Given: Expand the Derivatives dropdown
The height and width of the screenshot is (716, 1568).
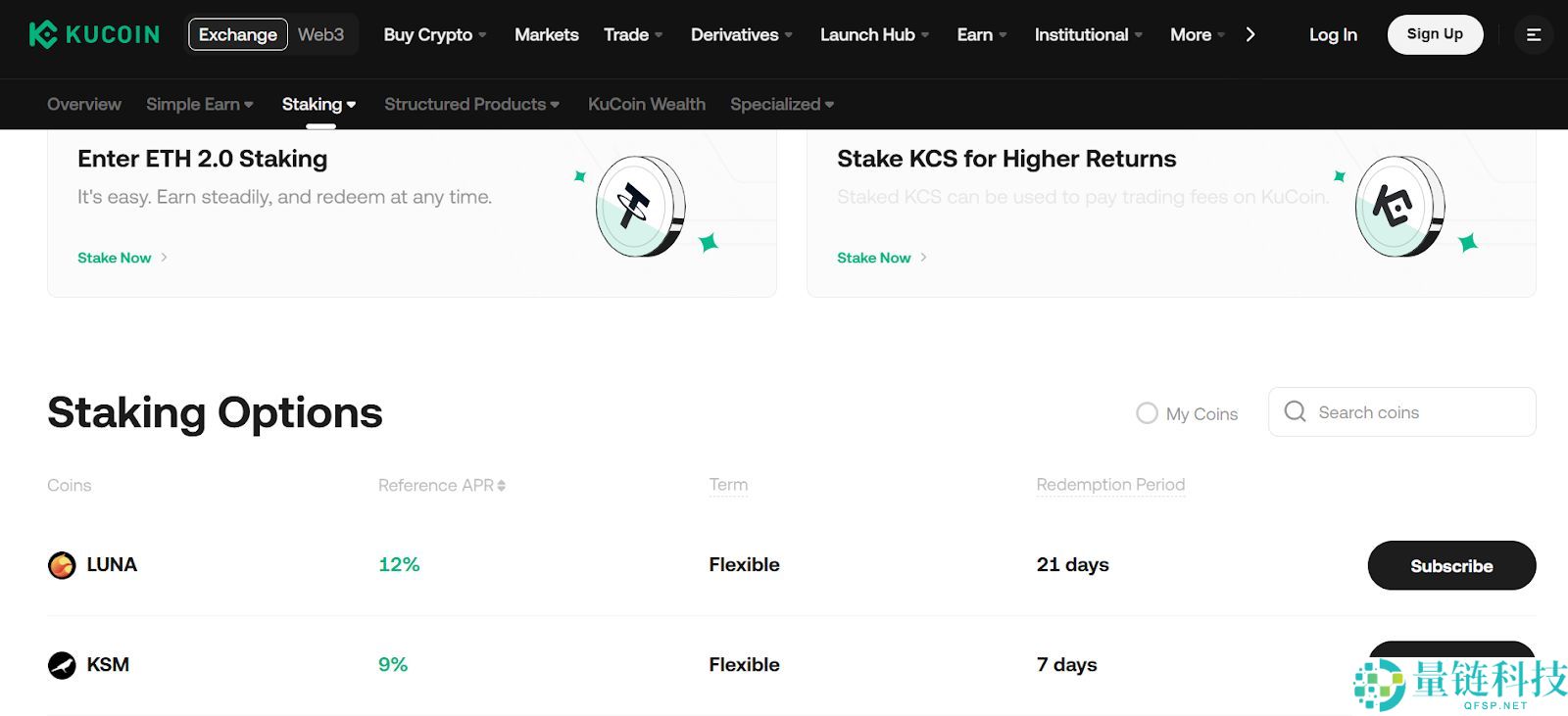Looking at the screenshot, I should (742, 34).
